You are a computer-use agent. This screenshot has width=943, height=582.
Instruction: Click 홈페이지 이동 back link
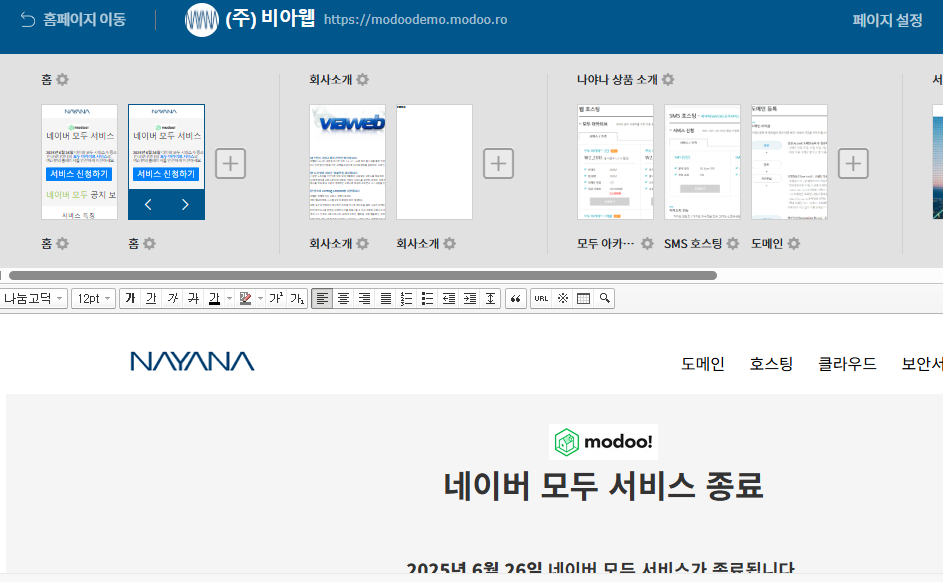click(x=73, y=20)
